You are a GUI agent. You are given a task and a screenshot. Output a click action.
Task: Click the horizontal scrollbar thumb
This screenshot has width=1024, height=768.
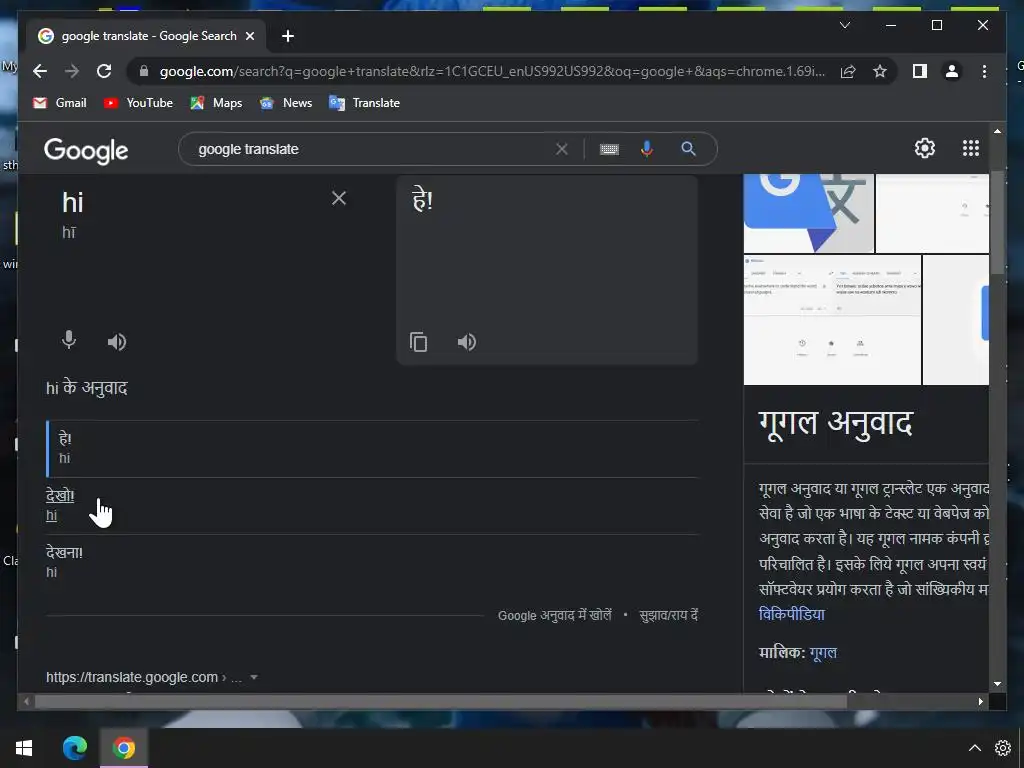(441, 701)
